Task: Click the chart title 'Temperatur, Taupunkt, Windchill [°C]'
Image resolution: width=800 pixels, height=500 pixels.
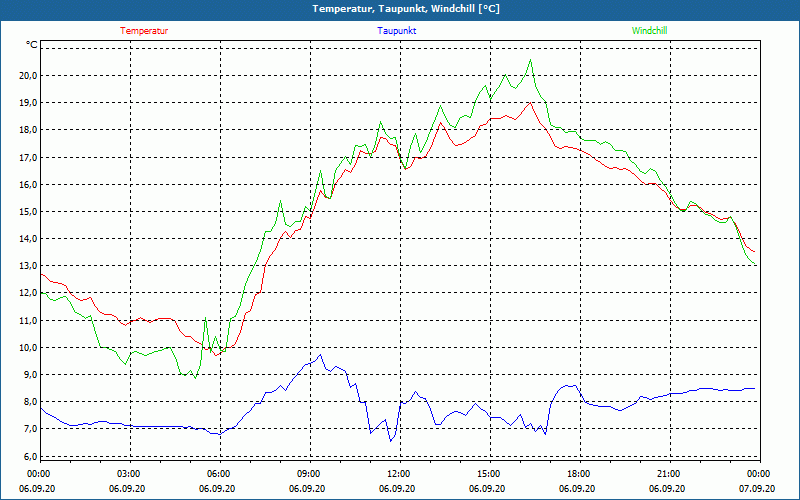Action: (406, 9)
